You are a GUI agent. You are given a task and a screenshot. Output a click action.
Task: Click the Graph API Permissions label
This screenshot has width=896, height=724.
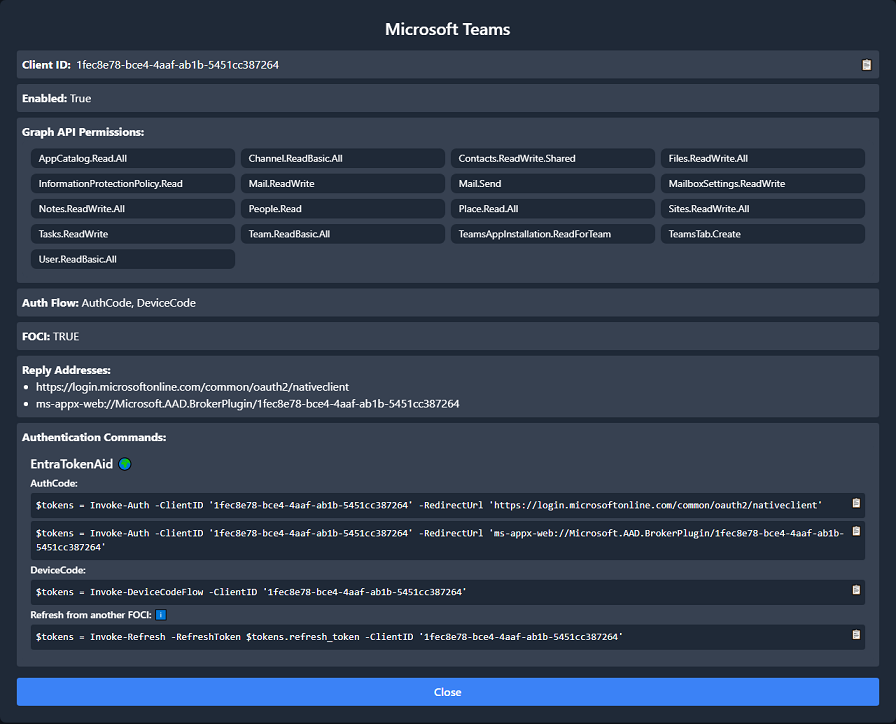click(x=83, y=132)
